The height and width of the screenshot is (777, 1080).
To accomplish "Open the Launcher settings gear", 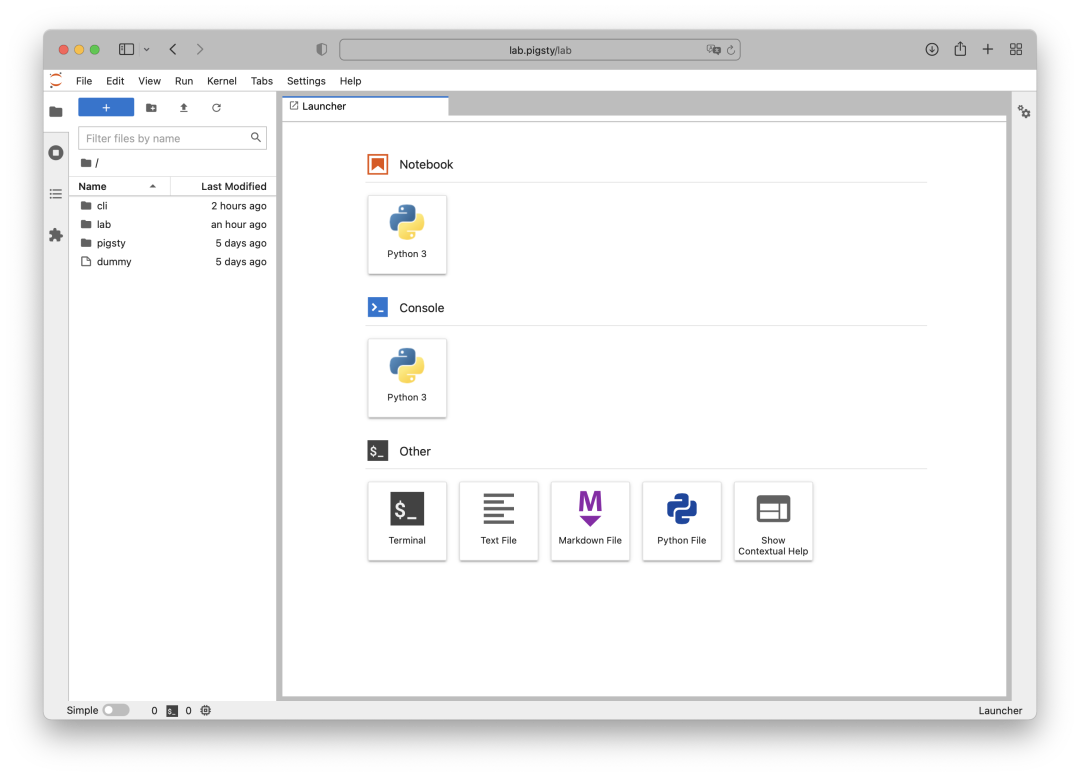I will [x=1024, y=112].
